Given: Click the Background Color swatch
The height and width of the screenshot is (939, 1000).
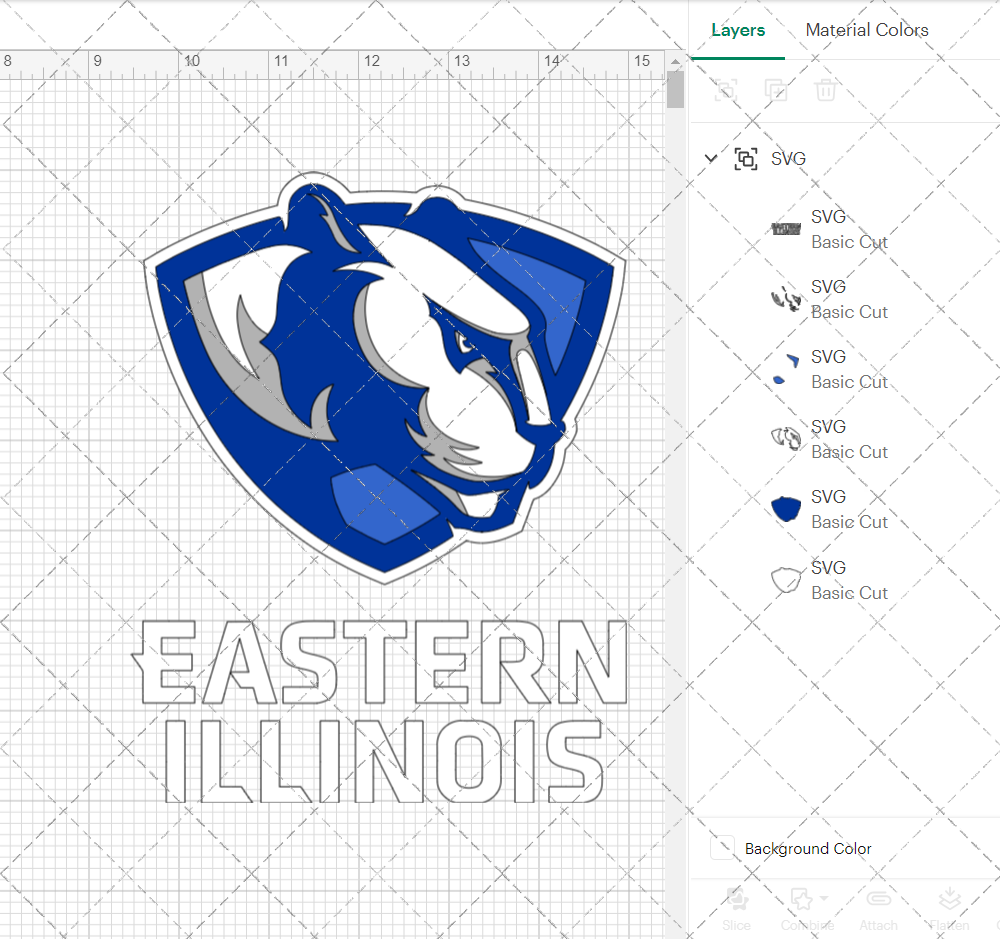Looking at the screenshot, I should click(x=723, y=848).
